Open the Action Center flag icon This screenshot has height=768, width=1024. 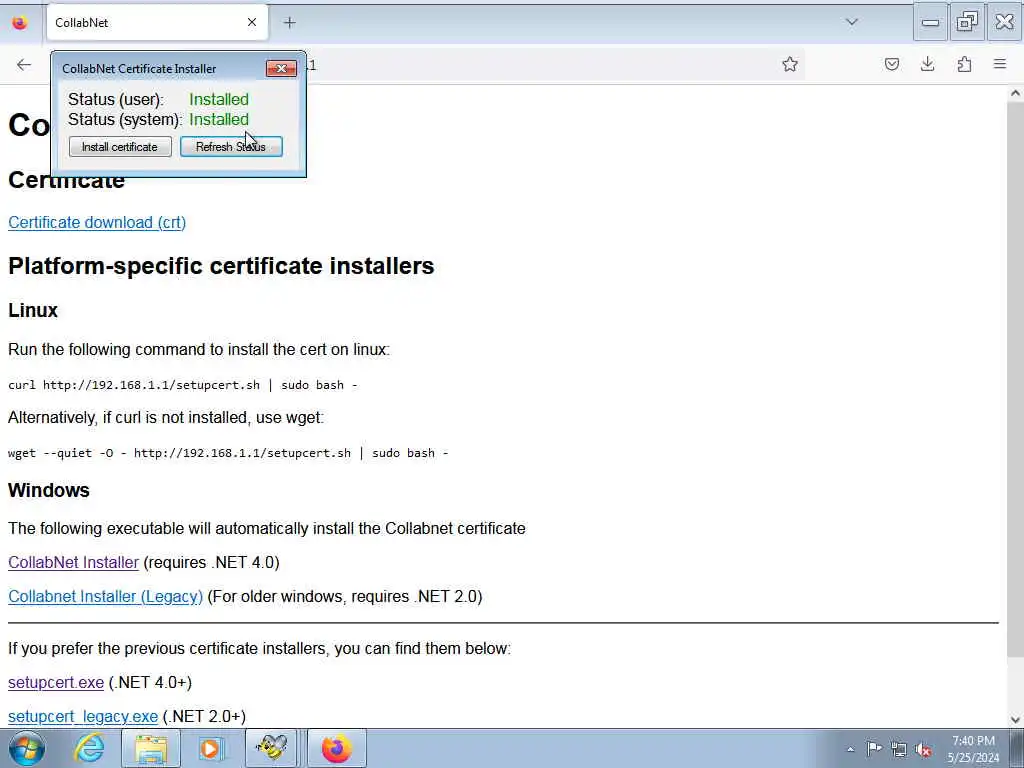tap(874, 748)
